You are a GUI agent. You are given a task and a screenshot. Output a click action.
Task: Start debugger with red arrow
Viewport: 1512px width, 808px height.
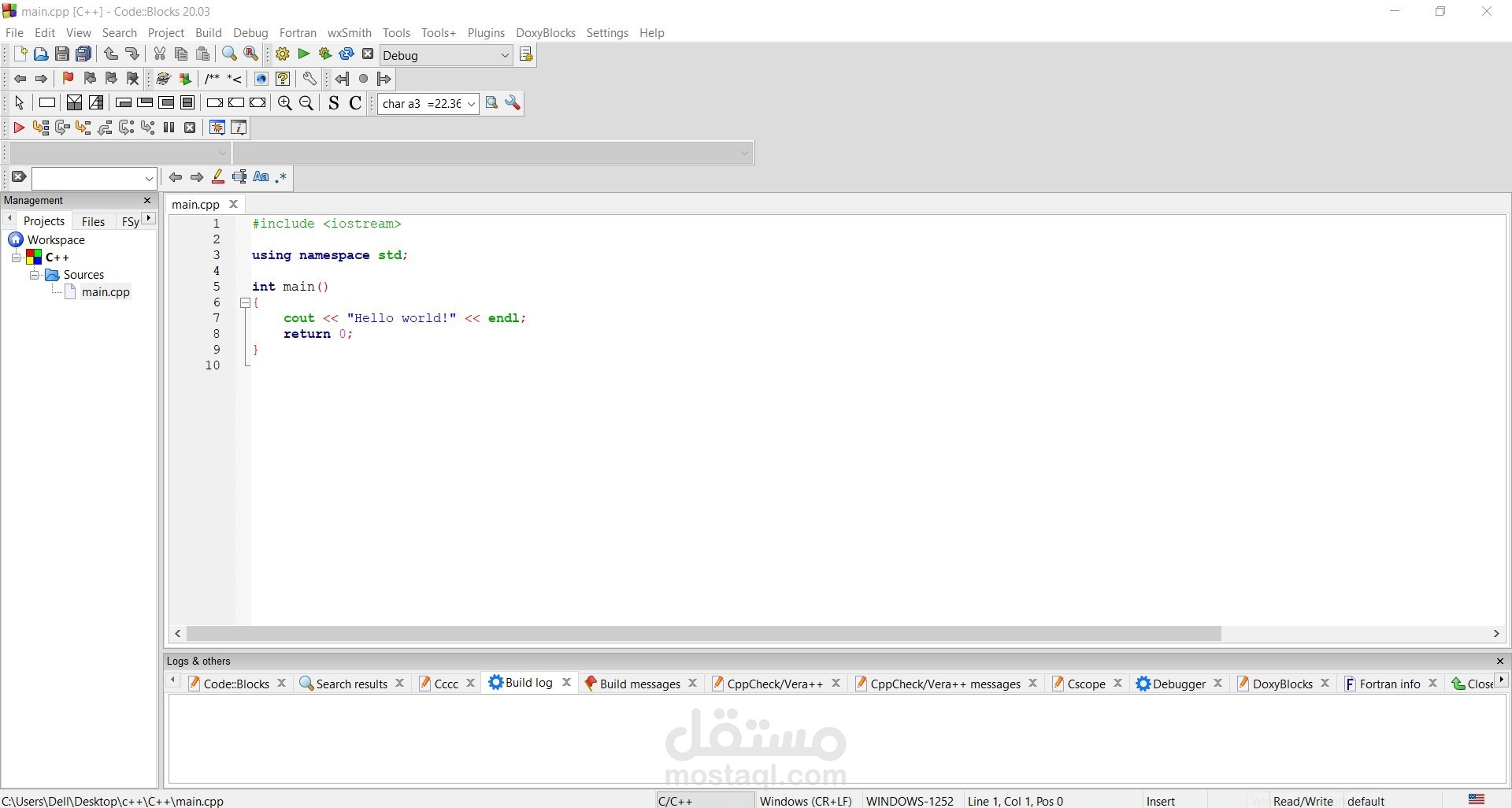click(20, 128)
